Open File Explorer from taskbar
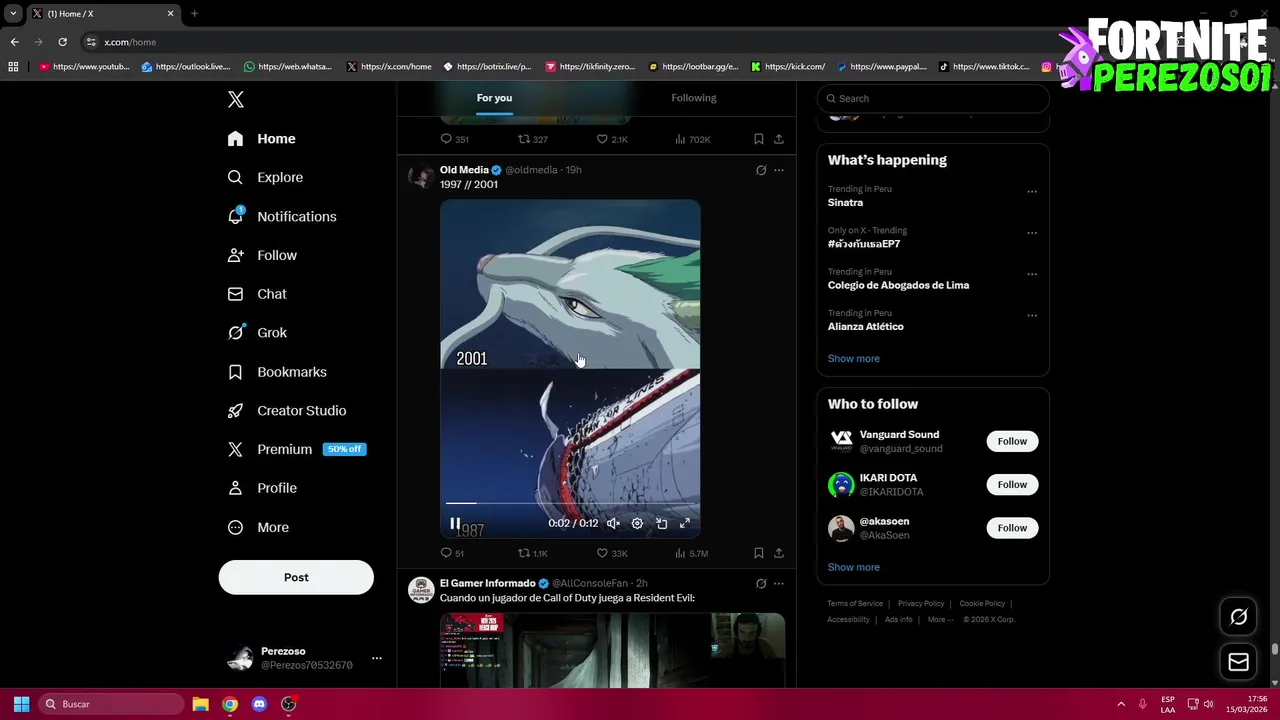 click(200, 704)
